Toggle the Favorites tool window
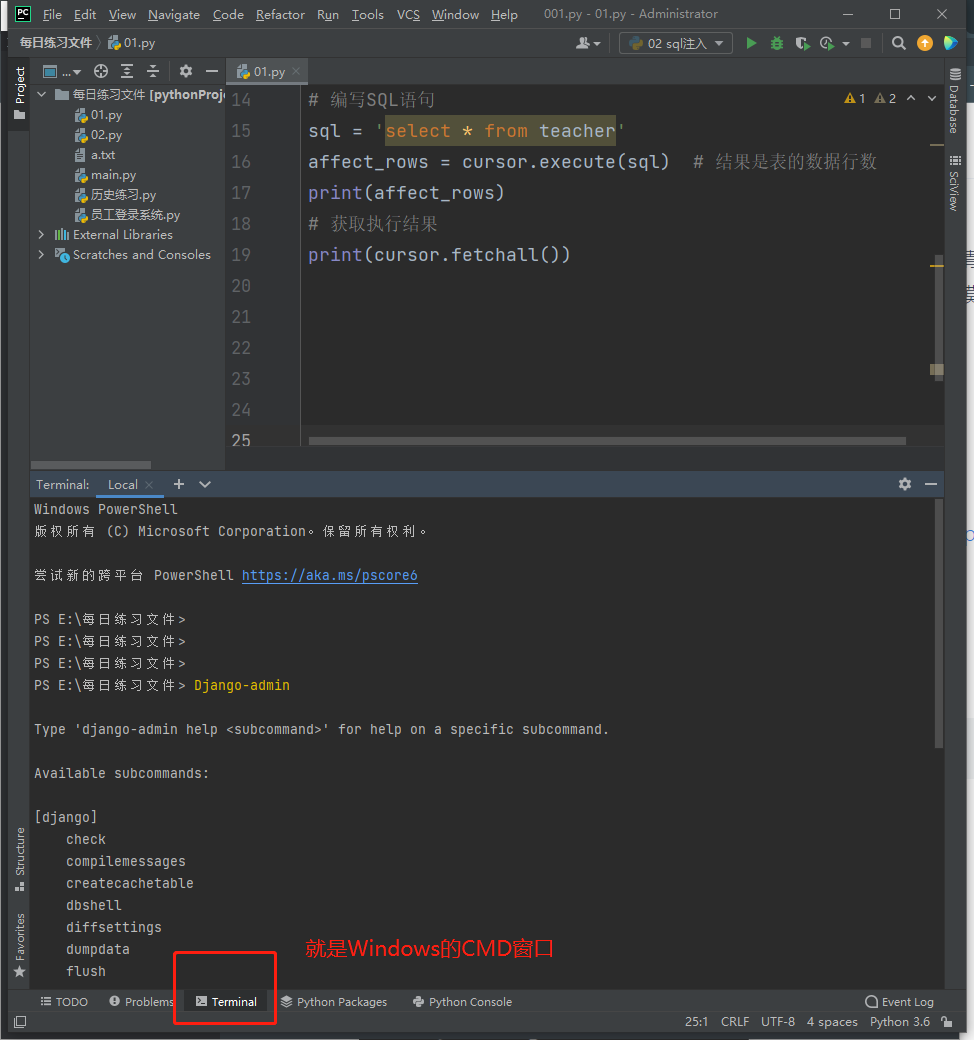Image resolution: width=974 pixels, height=1040 pixels. [x=20, y=945]
